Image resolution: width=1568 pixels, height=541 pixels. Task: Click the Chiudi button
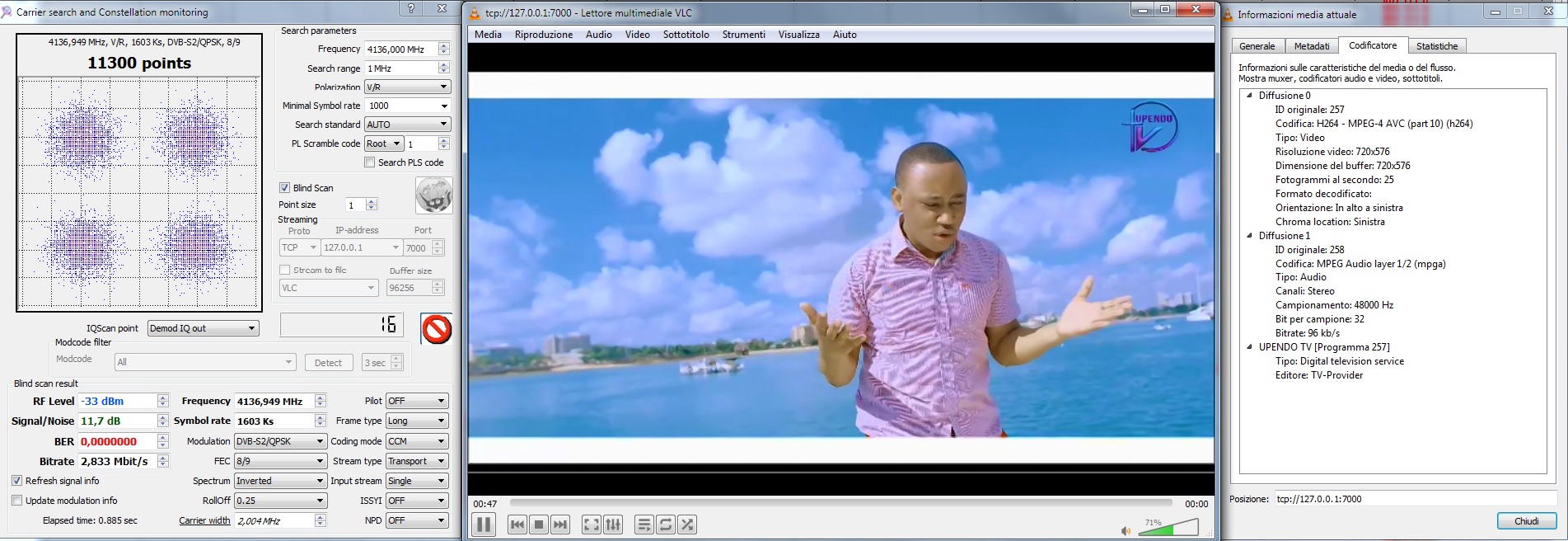(1526, 521)
